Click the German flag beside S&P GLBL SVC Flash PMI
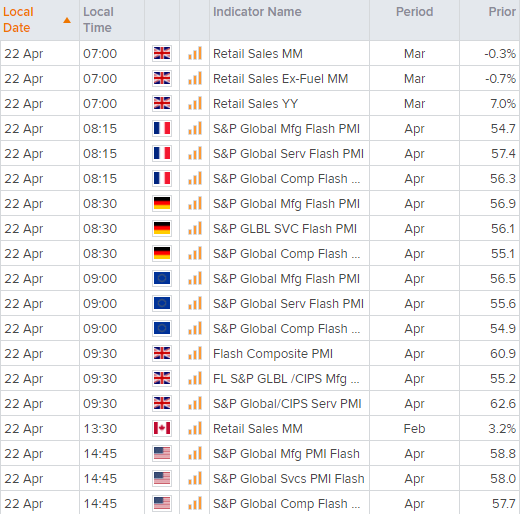 click(x=162, y=228)
